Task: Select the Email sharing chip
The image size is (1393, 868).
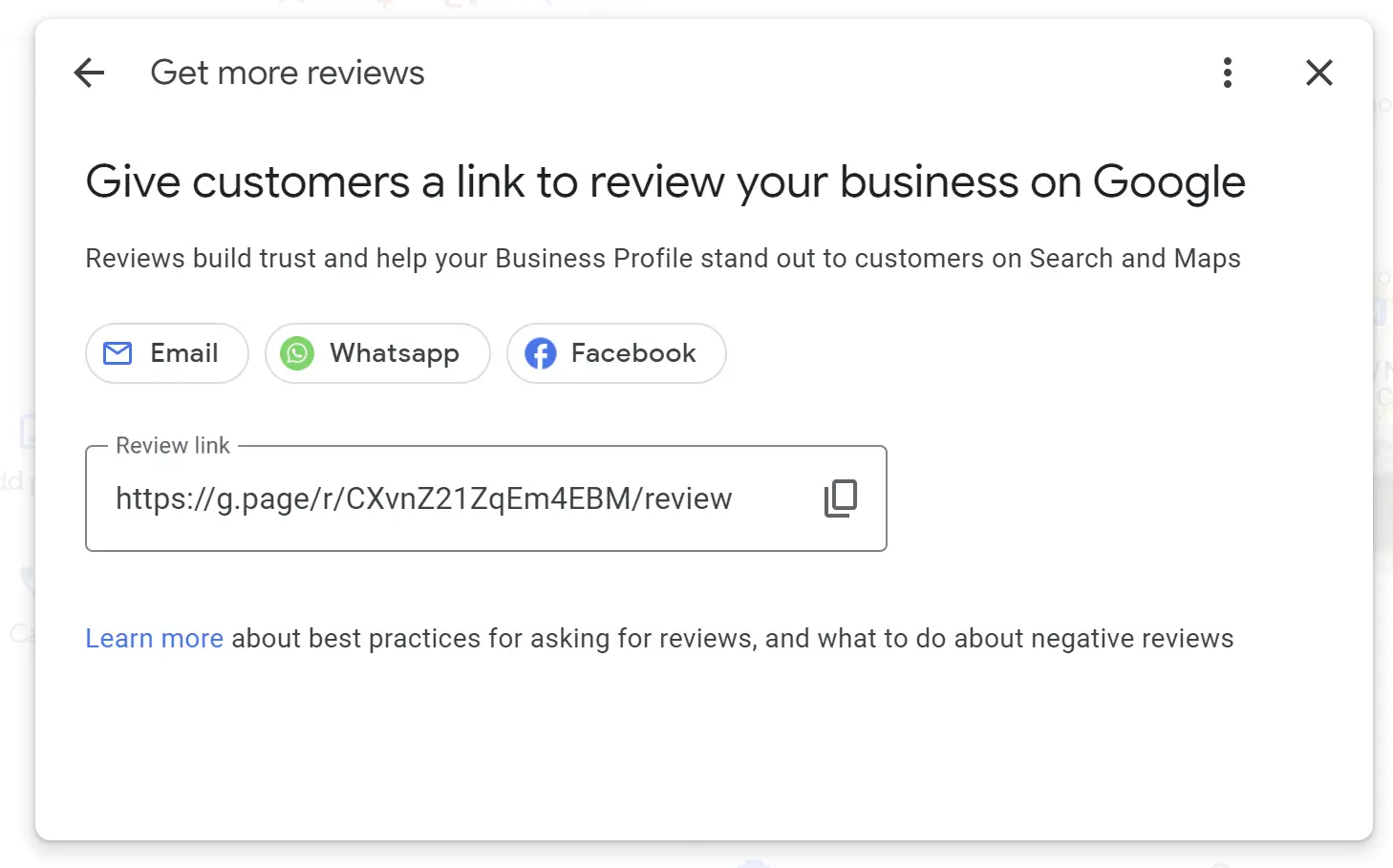Action: click(x=166, y=353)
